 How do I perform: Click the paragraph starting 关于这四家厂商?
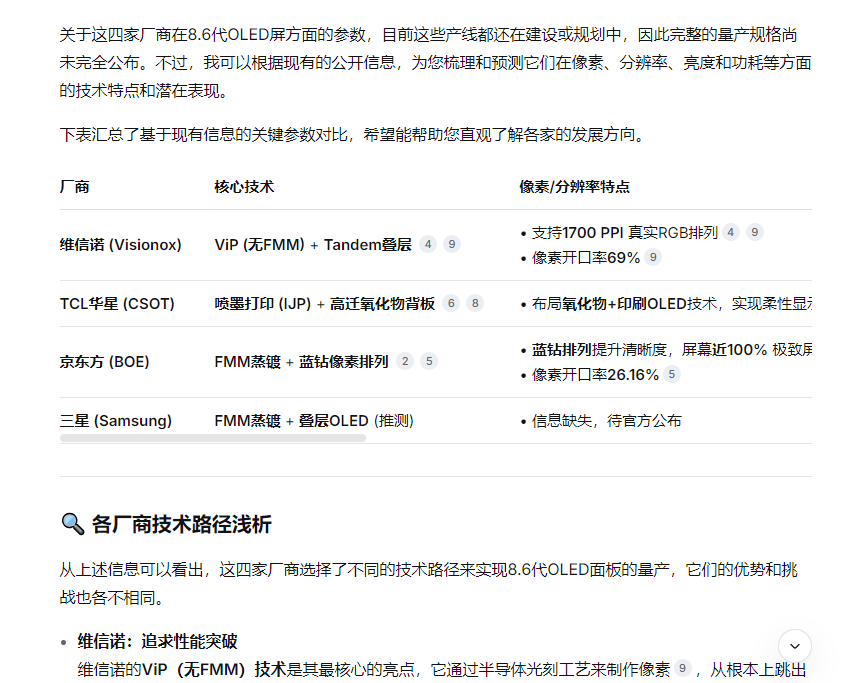coord(435,62)
